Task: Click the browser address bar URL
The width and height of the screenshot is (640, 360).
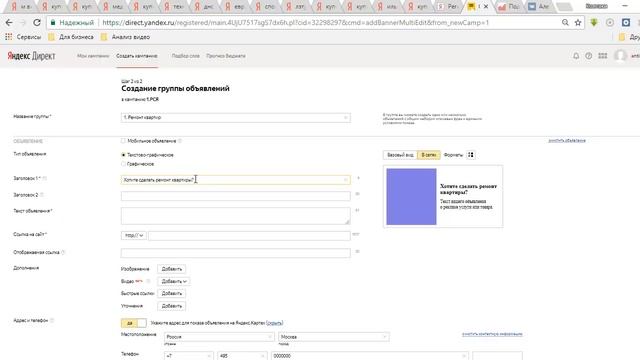Action: tap(296, 23)
